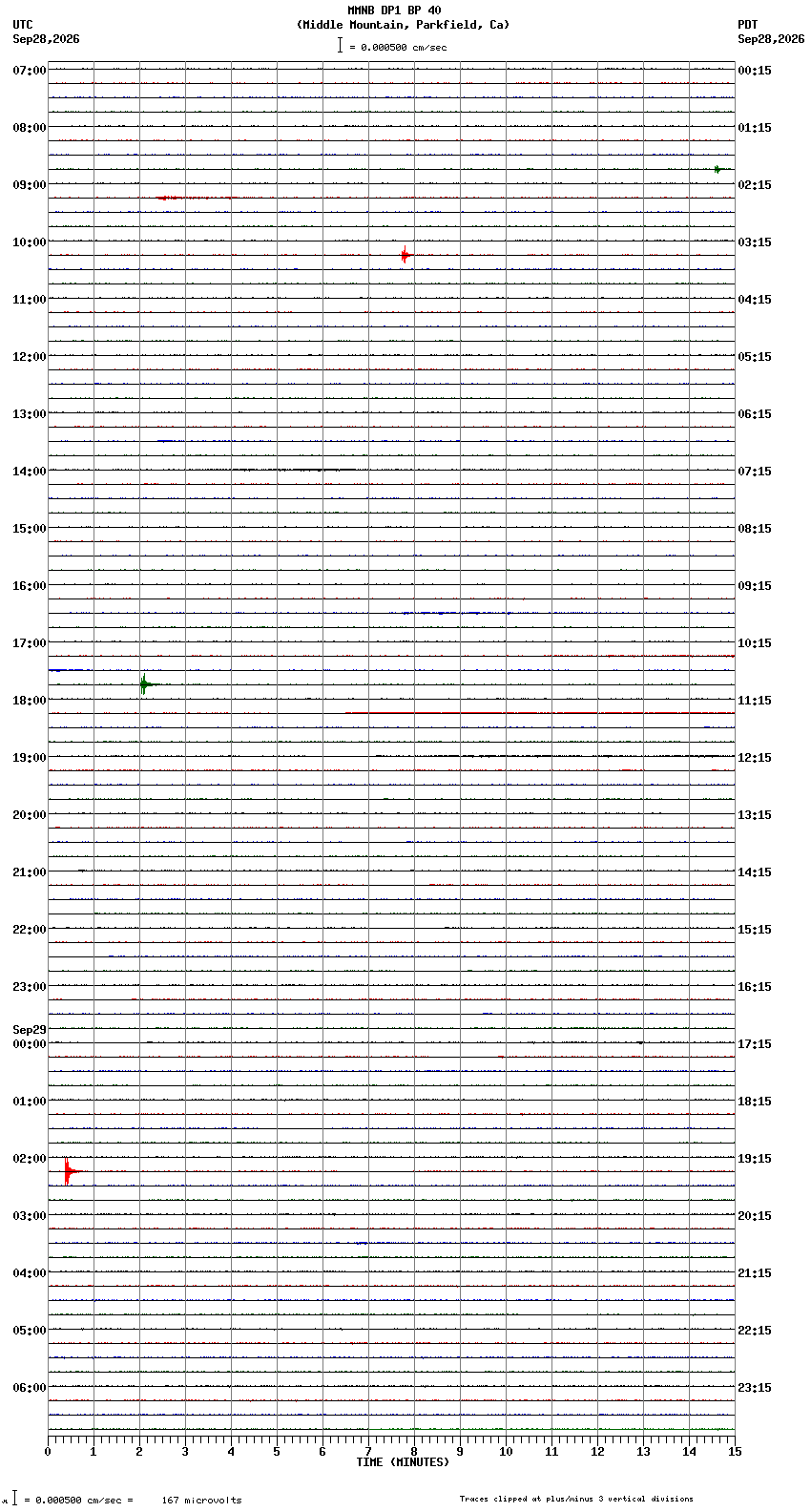Click the 17:00 UTC row label
Screen dimensions: 811x1512
(x=29, y=643)
